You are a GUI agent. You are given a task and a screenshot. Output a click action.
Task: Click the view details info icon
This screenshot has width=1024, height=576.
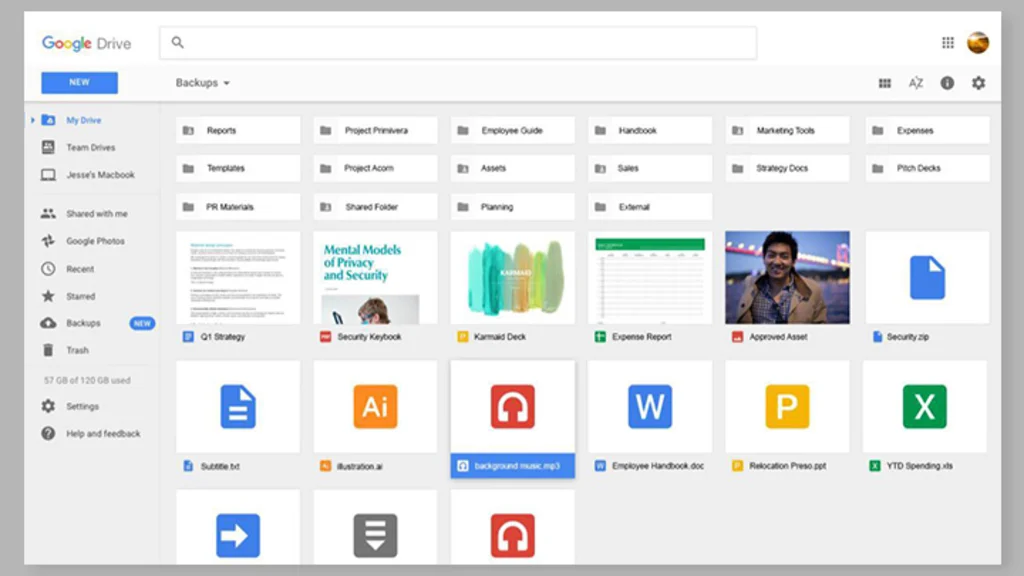tap(946, 84)
